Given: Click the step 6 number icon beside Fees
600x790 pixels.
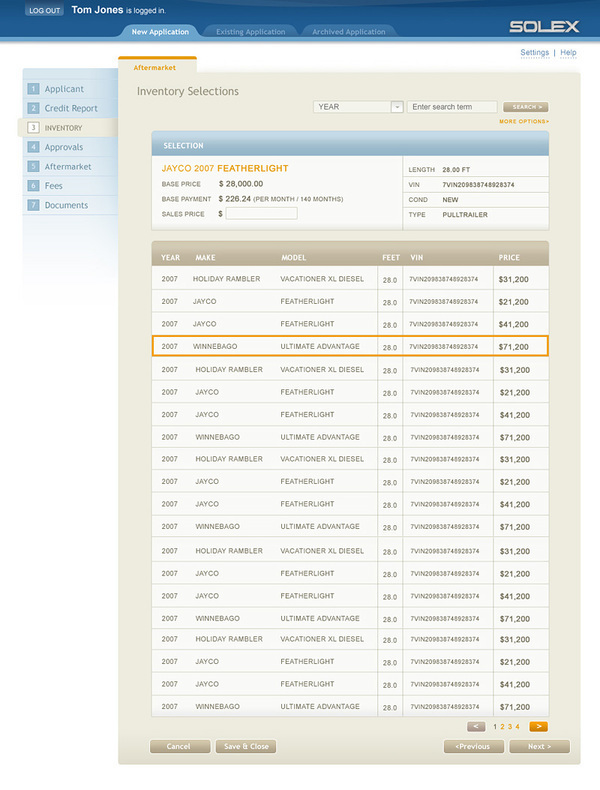Looking at the screenshot, I should (33, 186).
